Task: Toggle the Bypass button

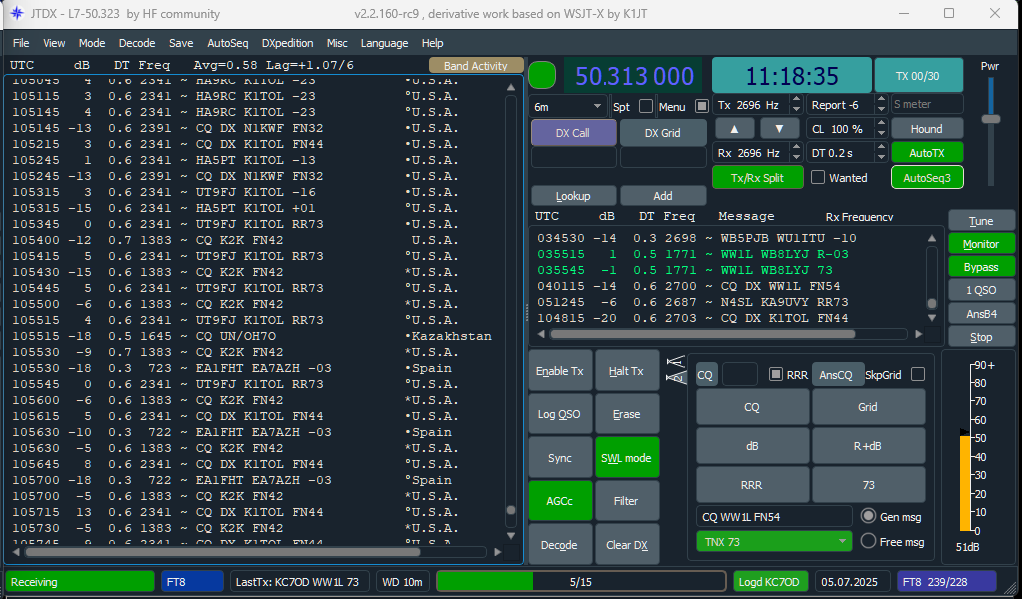Action: point(981,267)
